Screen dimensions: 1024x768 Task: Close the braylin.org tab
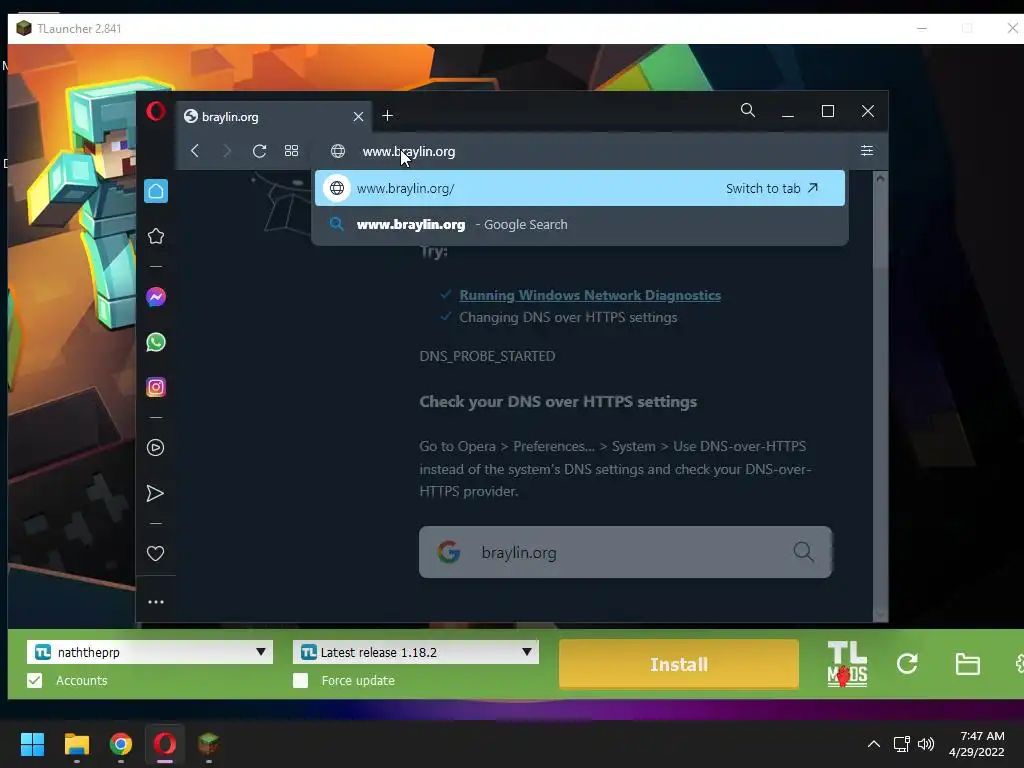click(358, 116)
